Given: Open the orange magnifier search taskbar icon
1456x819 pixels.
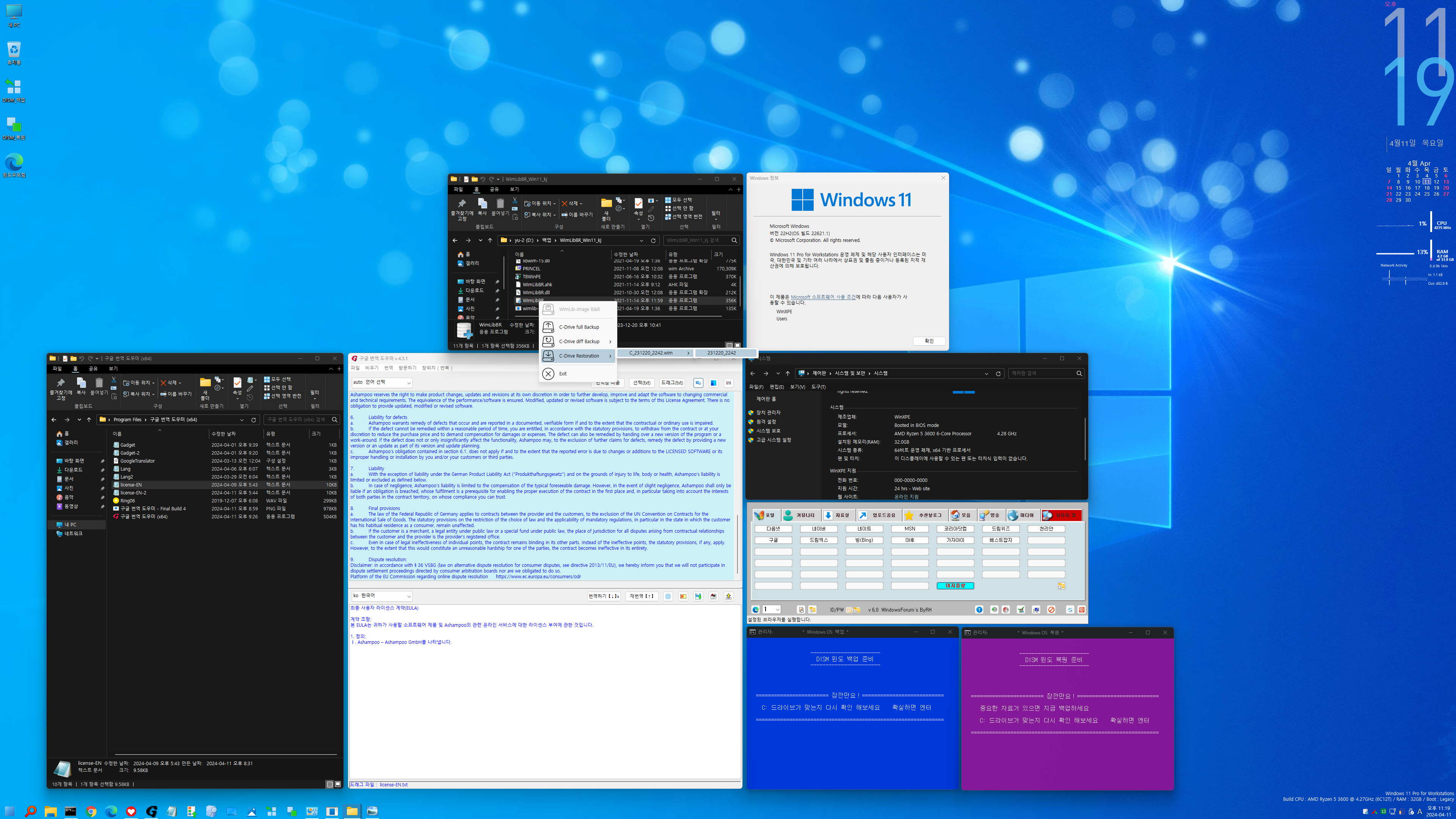Looking at the screenshot, I should point(30,811).
